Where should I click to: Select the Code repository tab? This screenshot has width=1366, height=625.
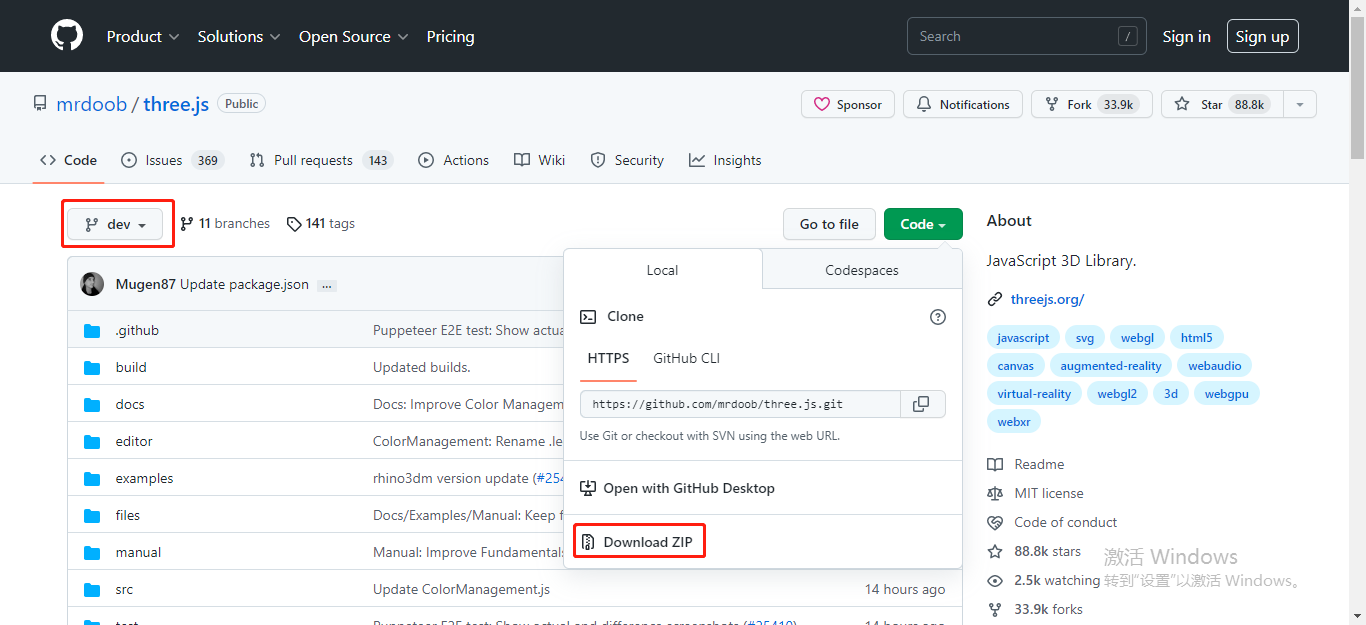[x=68, y=160]
